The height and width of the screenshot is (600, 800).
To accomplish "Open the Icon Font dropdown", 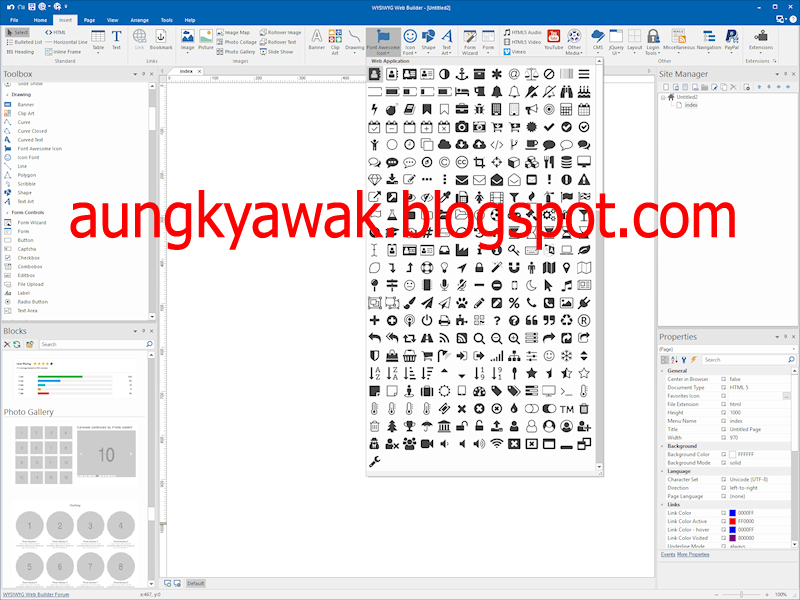I will pyautogui.click(x=410, y=42).
